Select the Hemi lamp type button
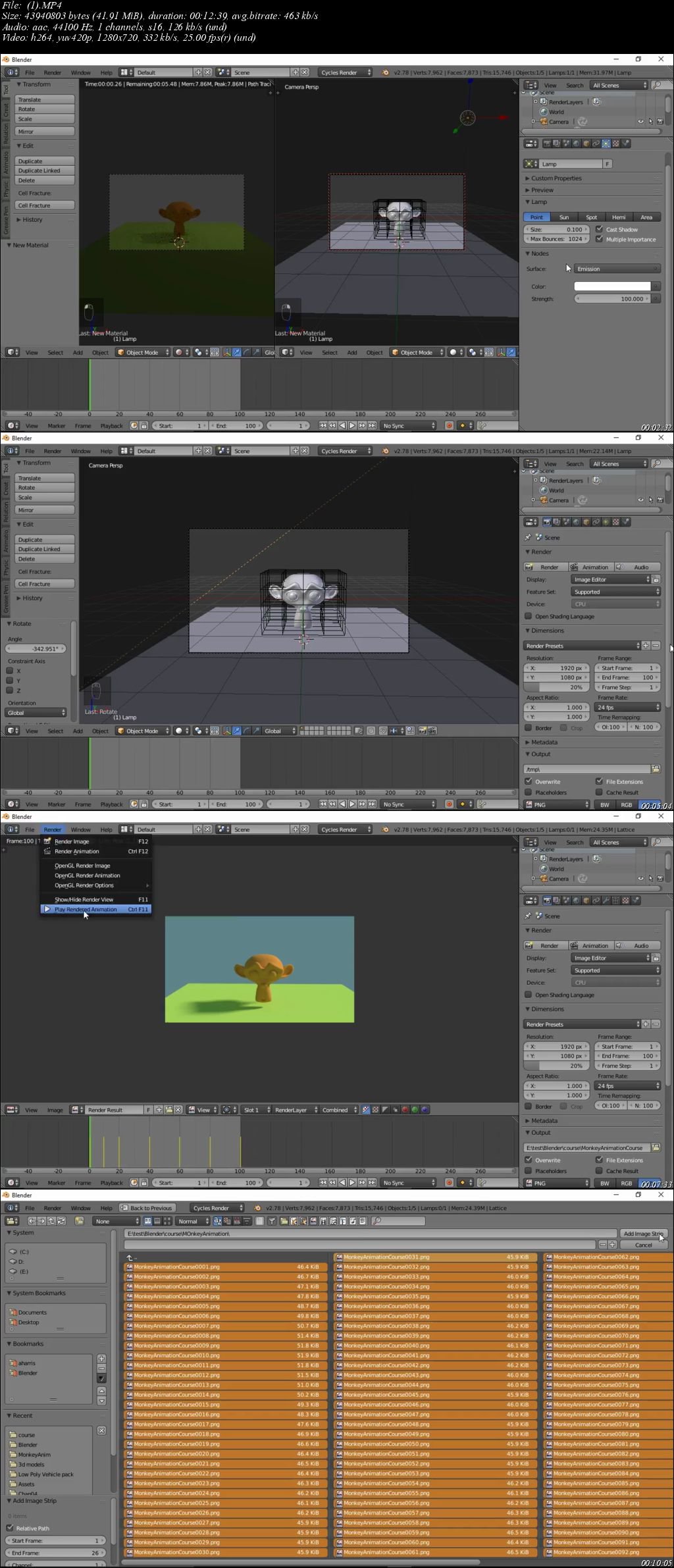674x1568 pixels. click(619, 217)
